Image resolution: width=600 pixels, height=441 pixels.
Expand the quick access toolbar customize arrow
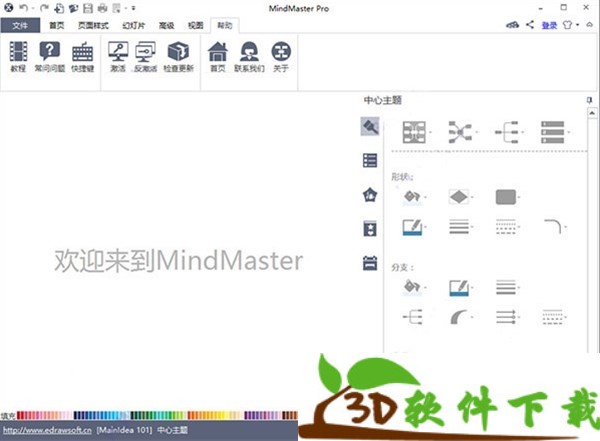pos(133,8)
